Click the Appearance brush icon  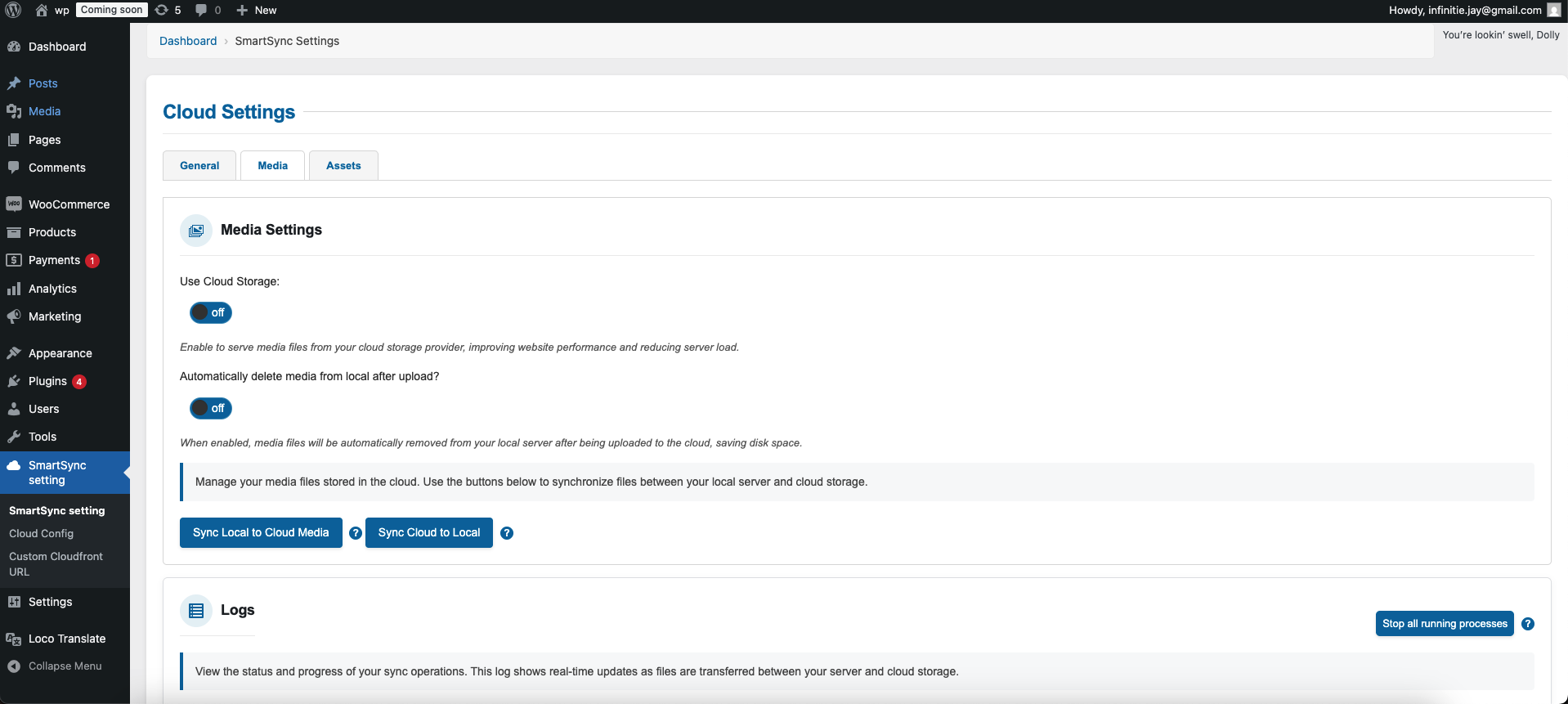tap(14, 353)
